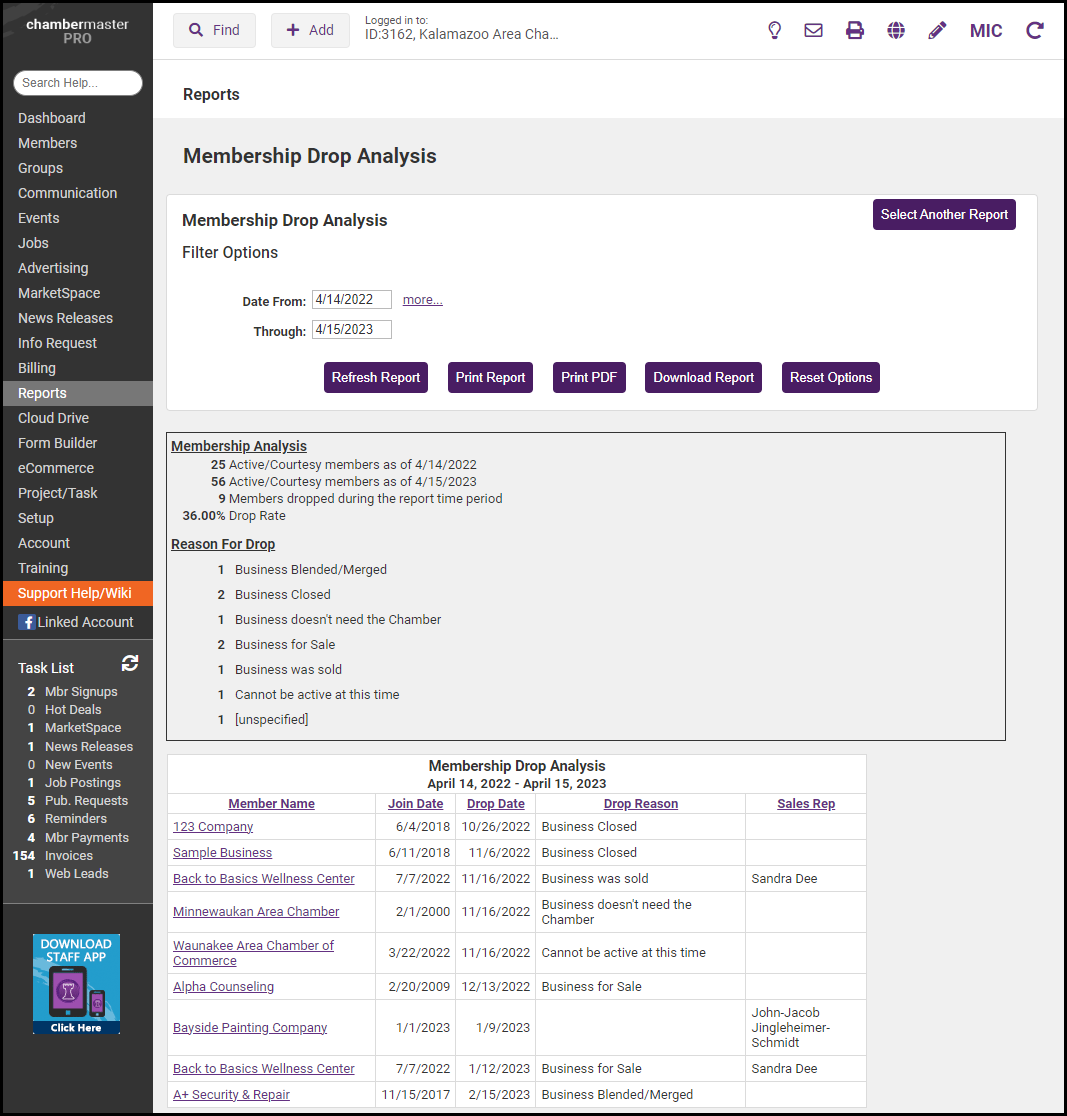
Task: Click the refresh arrow icon in header
Action: (x=1035, y=30)
